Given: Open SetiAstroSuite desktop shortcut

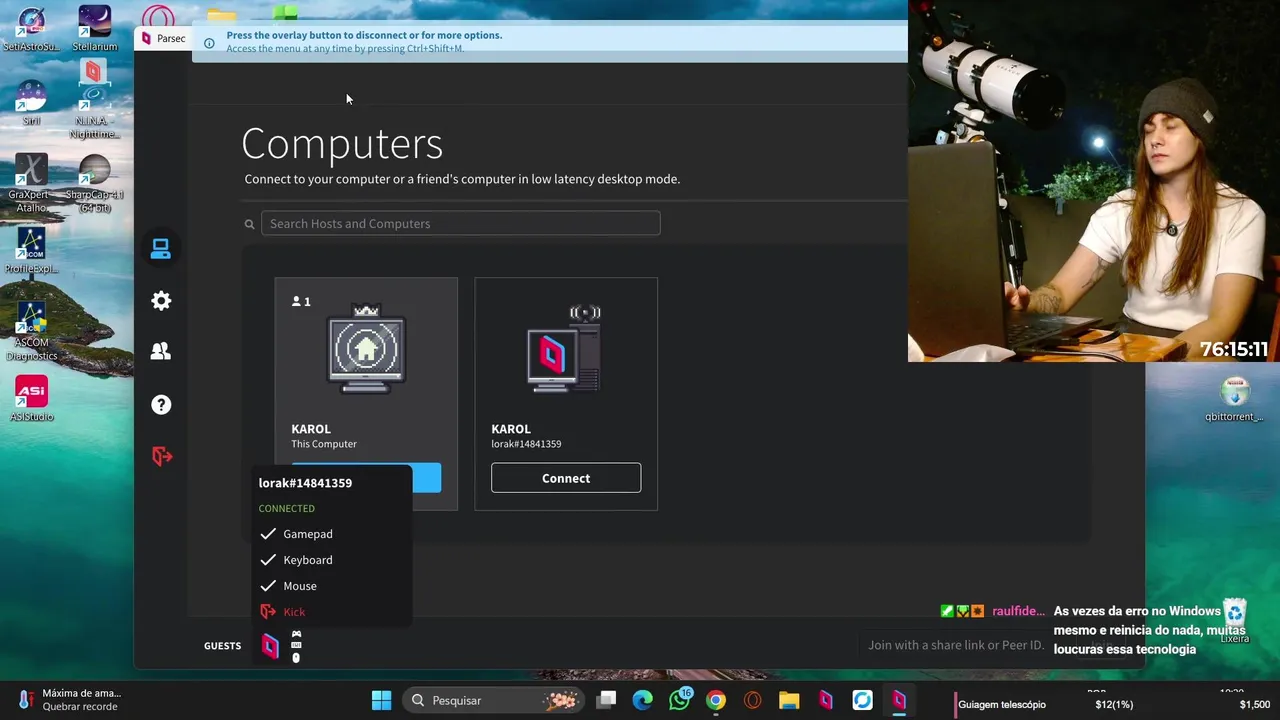Looking at the screenshot, I should tap(31, 29).
